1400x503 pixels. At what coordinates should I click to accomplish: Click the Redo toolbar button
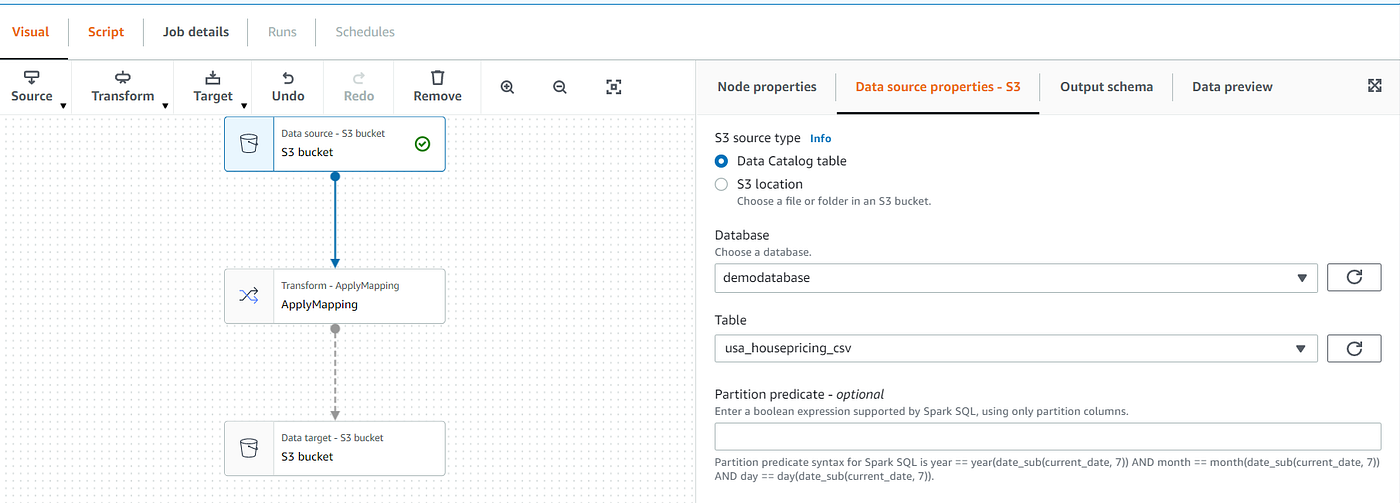point(359,86)
